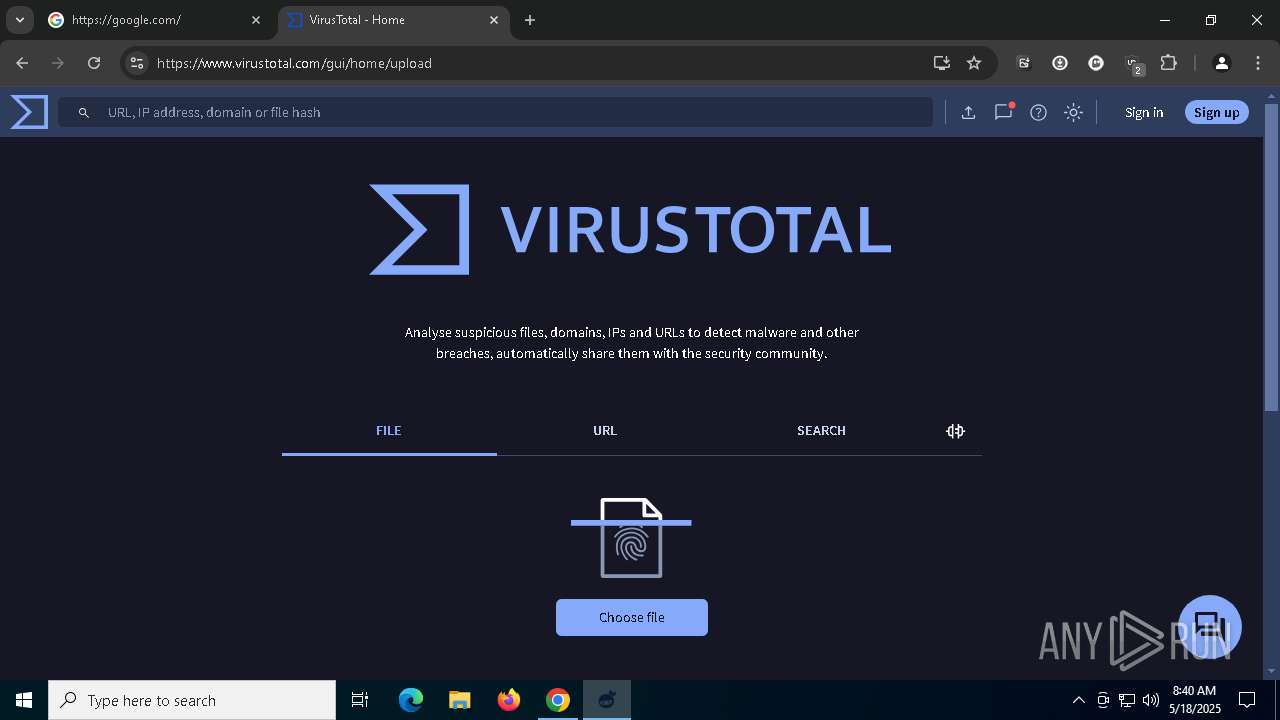Click the download-arrow extension icon
1280x720 pixels.
1060,63
